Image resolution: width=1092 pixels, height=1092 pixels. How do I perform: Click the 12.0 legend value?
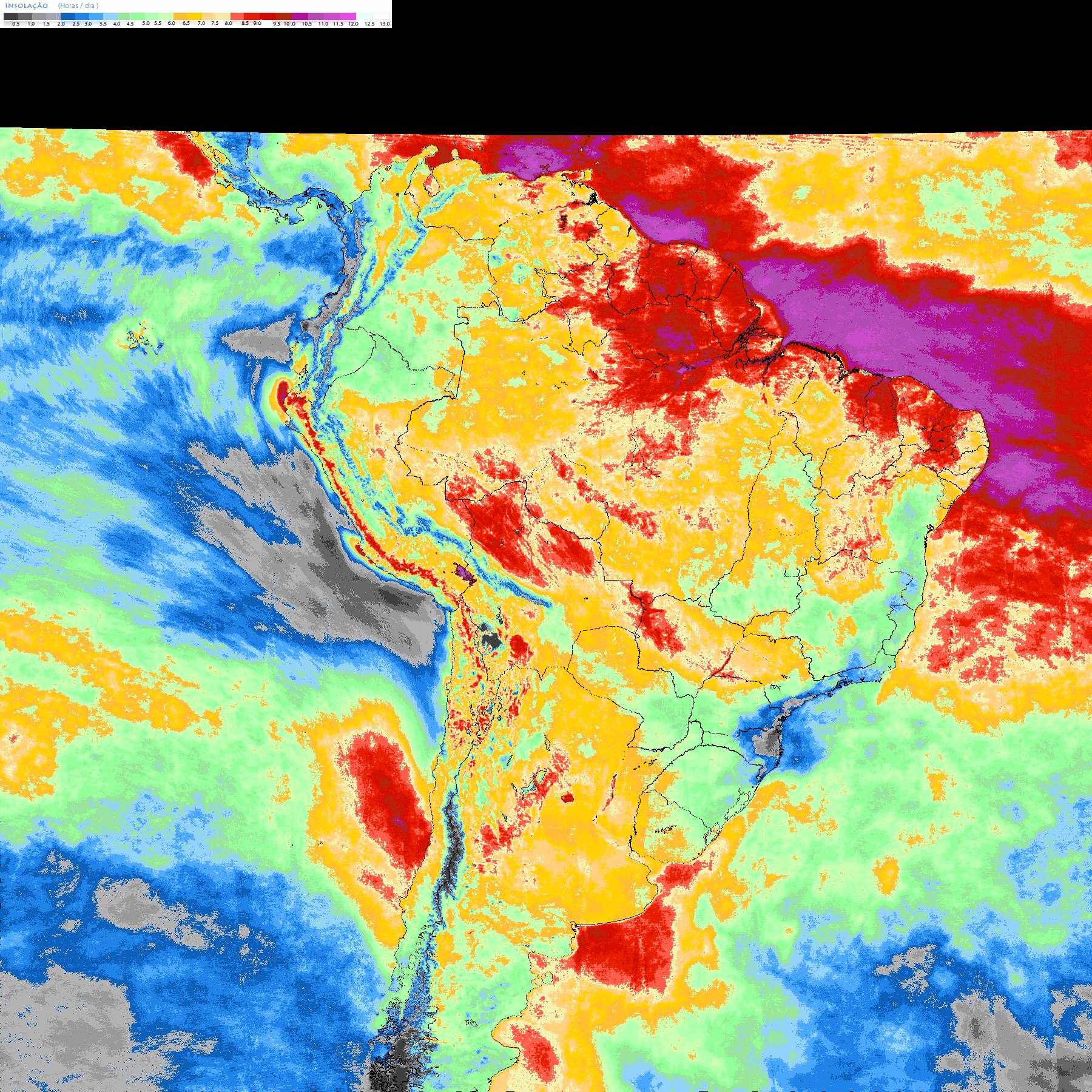353,24
